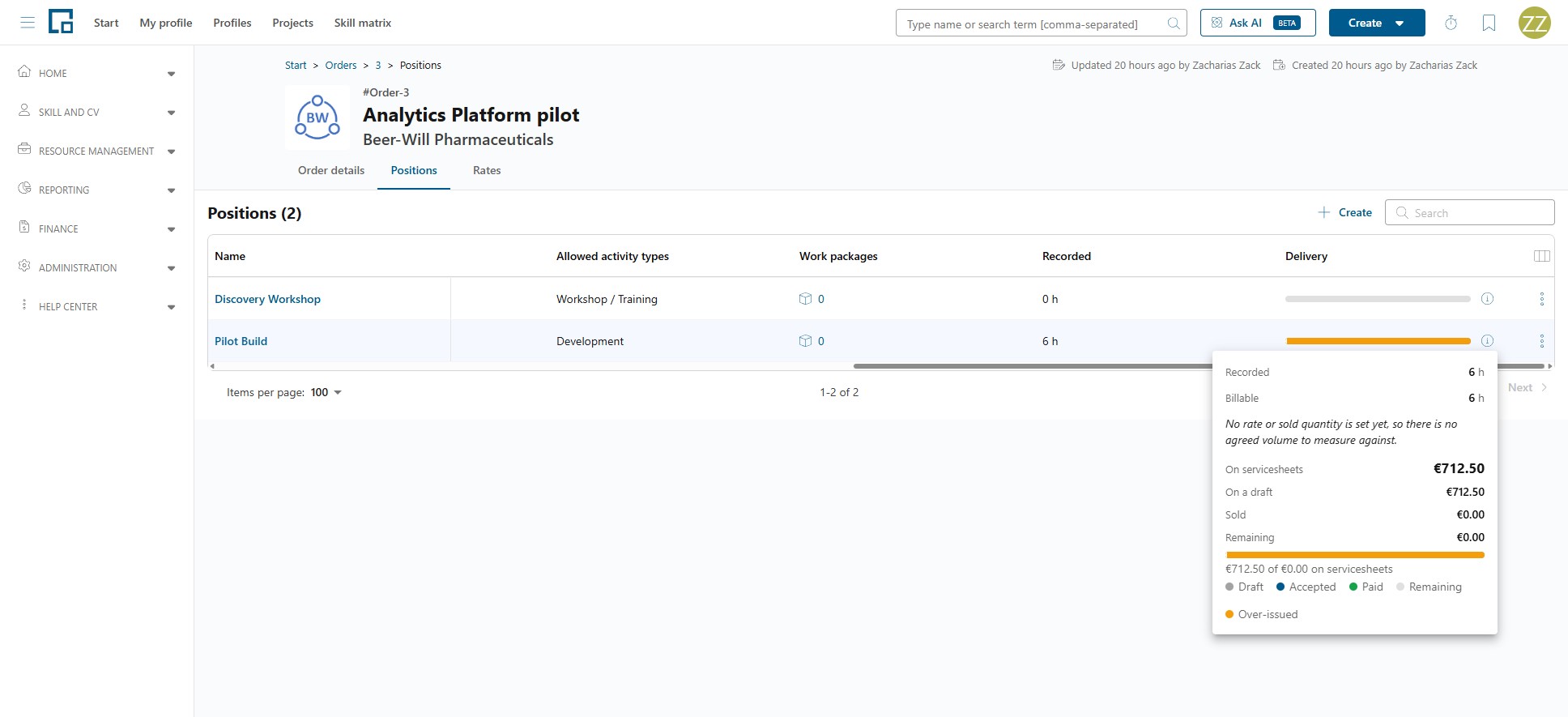The width and height of the screenshot is (1568, 717).
Task: Open row actions menu for Discovery Workshop
Action: (x=1541, y=299)
